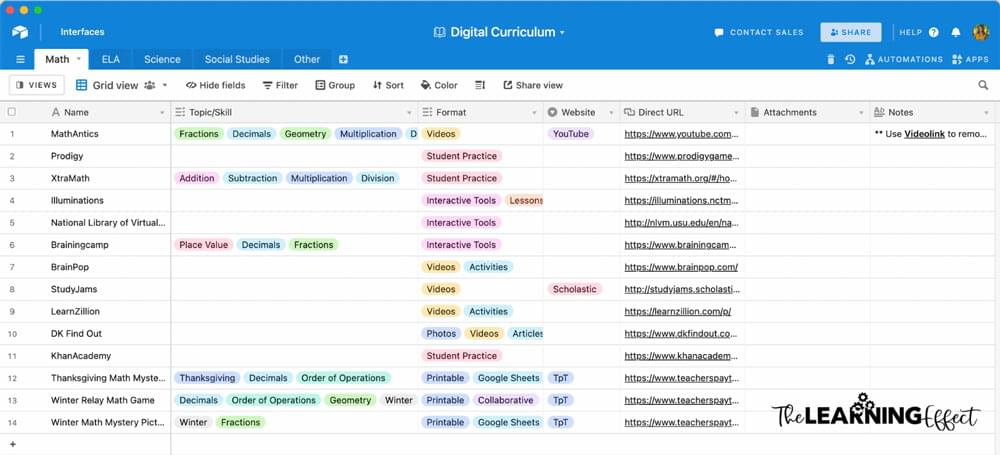Open the BrainPop URL link

(680, 267)
